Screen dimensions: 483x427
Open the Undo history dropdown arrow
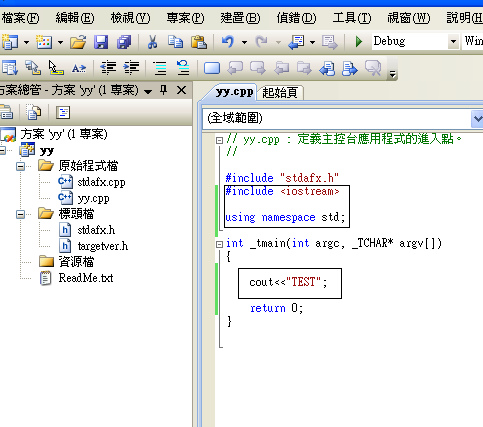244,42
